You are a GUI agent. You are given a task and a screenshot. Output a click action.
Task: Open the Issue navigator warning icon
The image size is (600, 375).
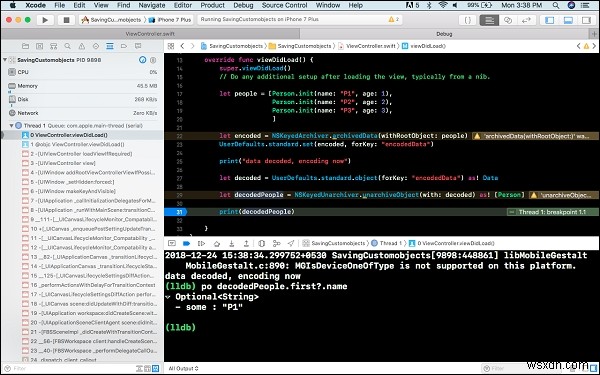[82, 46]
